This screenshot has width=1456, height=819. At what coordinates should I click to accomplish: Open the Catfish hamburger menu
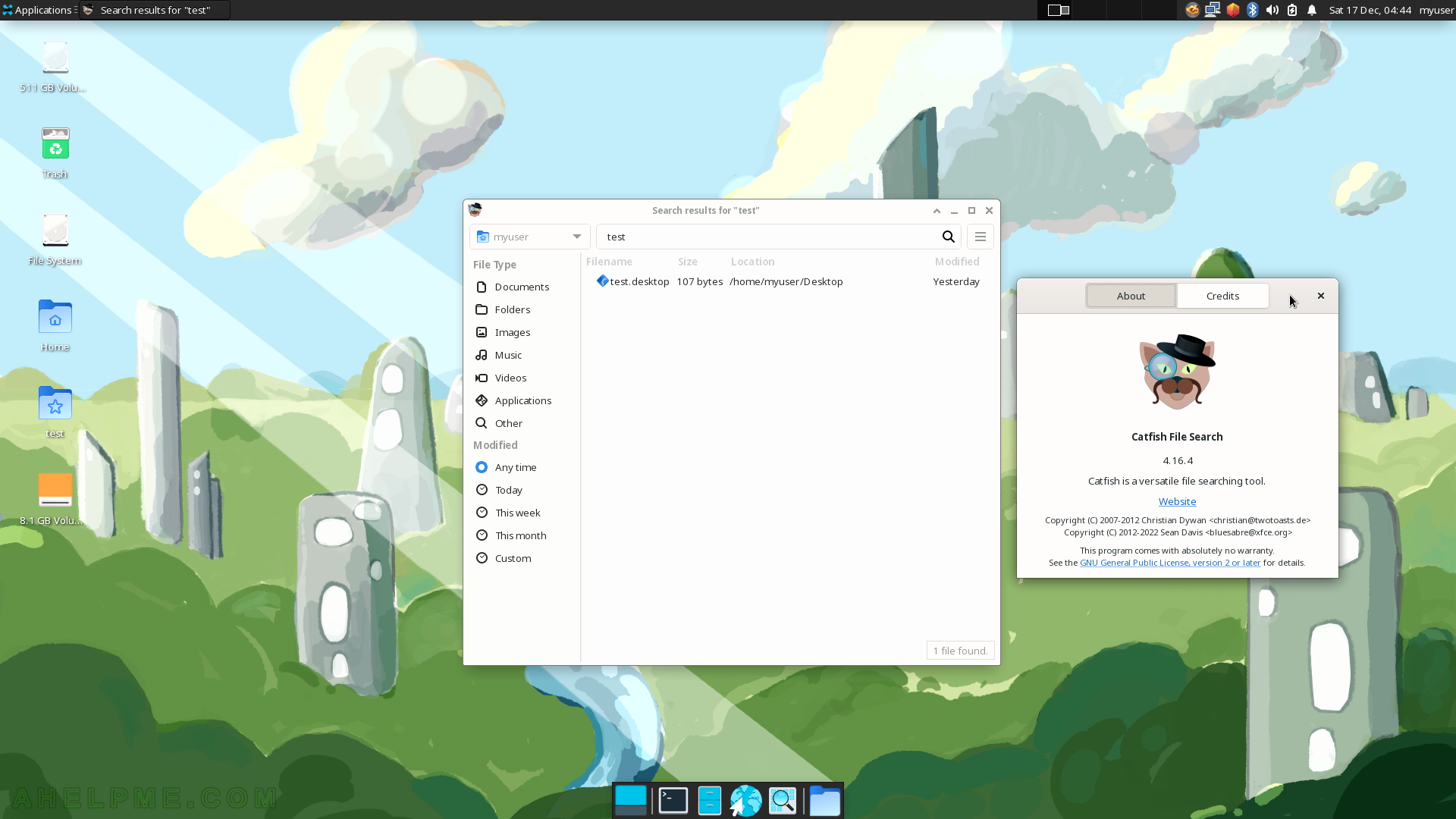click(980, 237)
